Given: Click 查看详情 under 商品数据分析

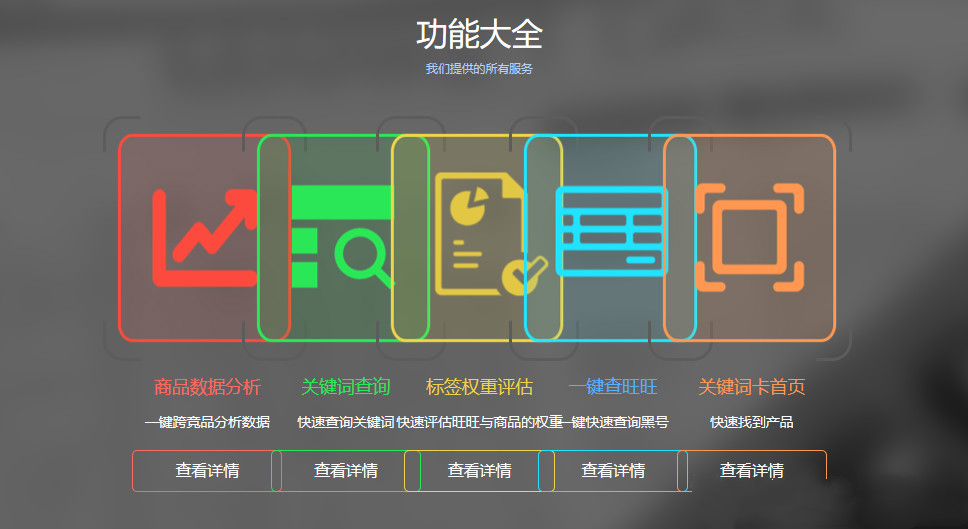Looking at the screenshot, I should pyautogui.click(x=207, y=471).
